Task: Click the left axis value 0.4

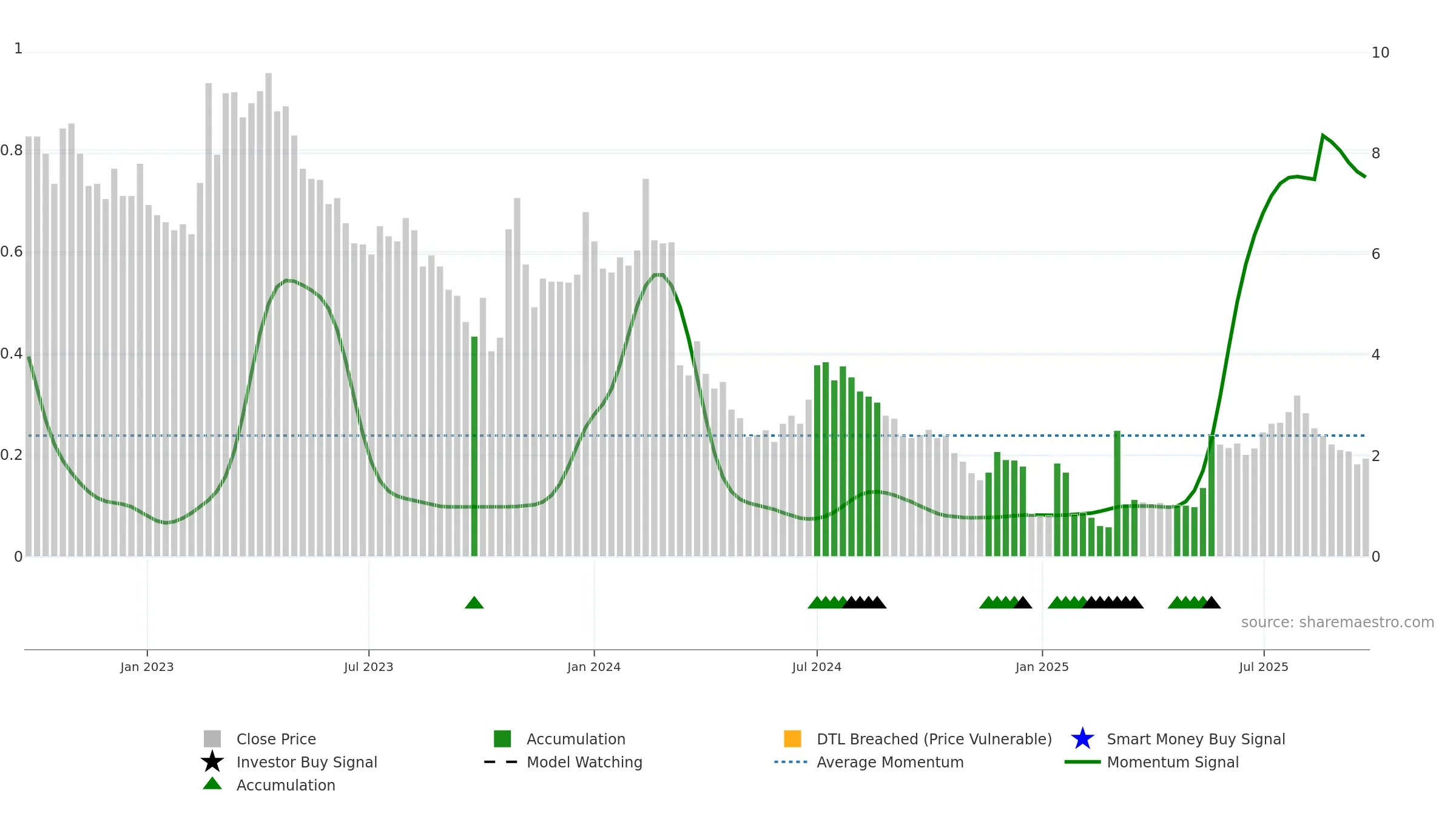Action: click(x=12, y=354)
